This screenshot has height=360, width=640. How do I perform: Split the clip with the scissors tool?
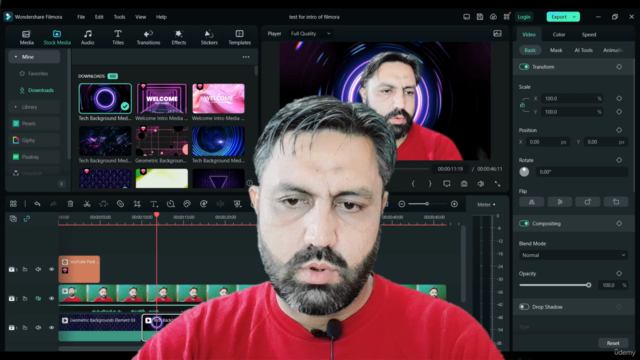click(87, 204)
